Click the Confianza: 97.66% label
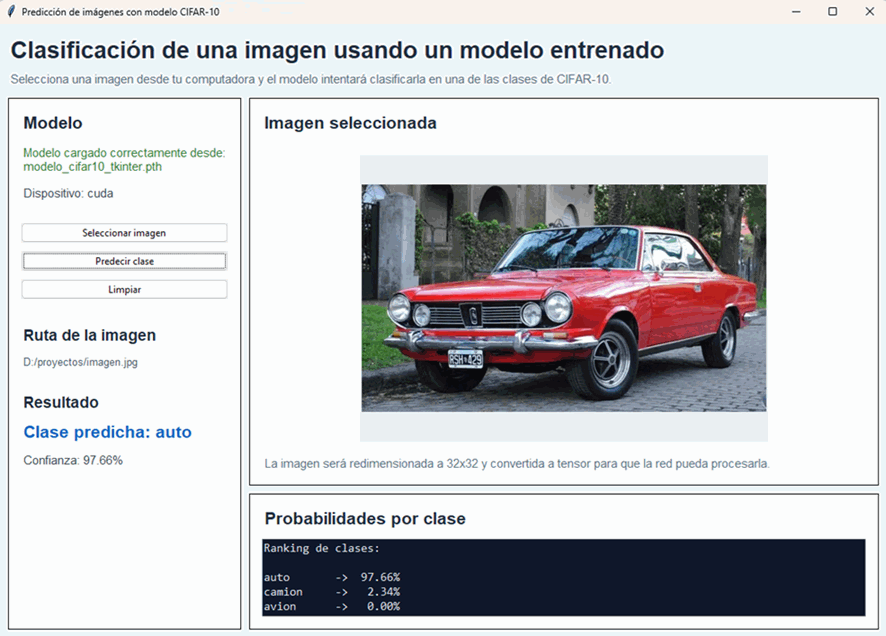 [64, 460]
